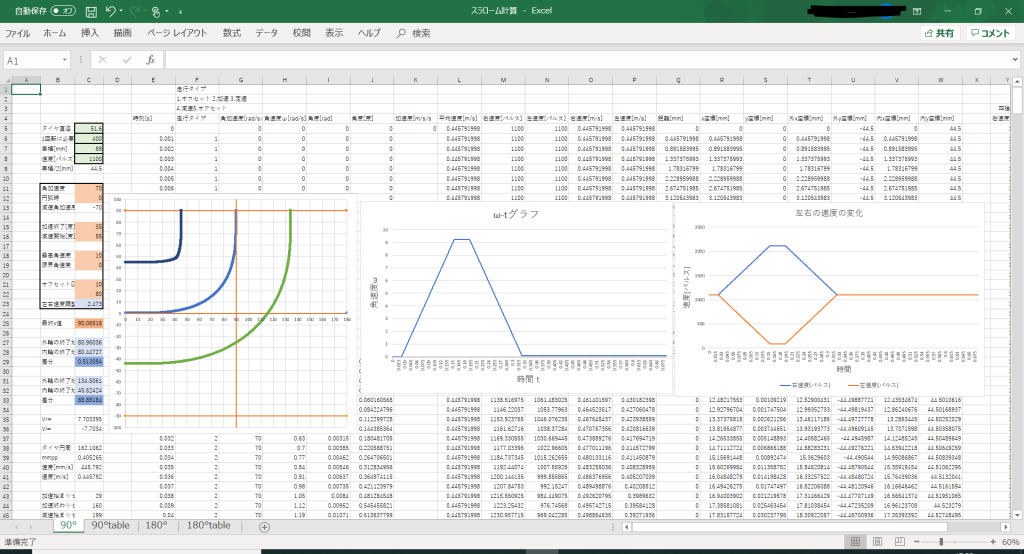
Task: Click the zoom out minus icon
Action: click(916, 542)
